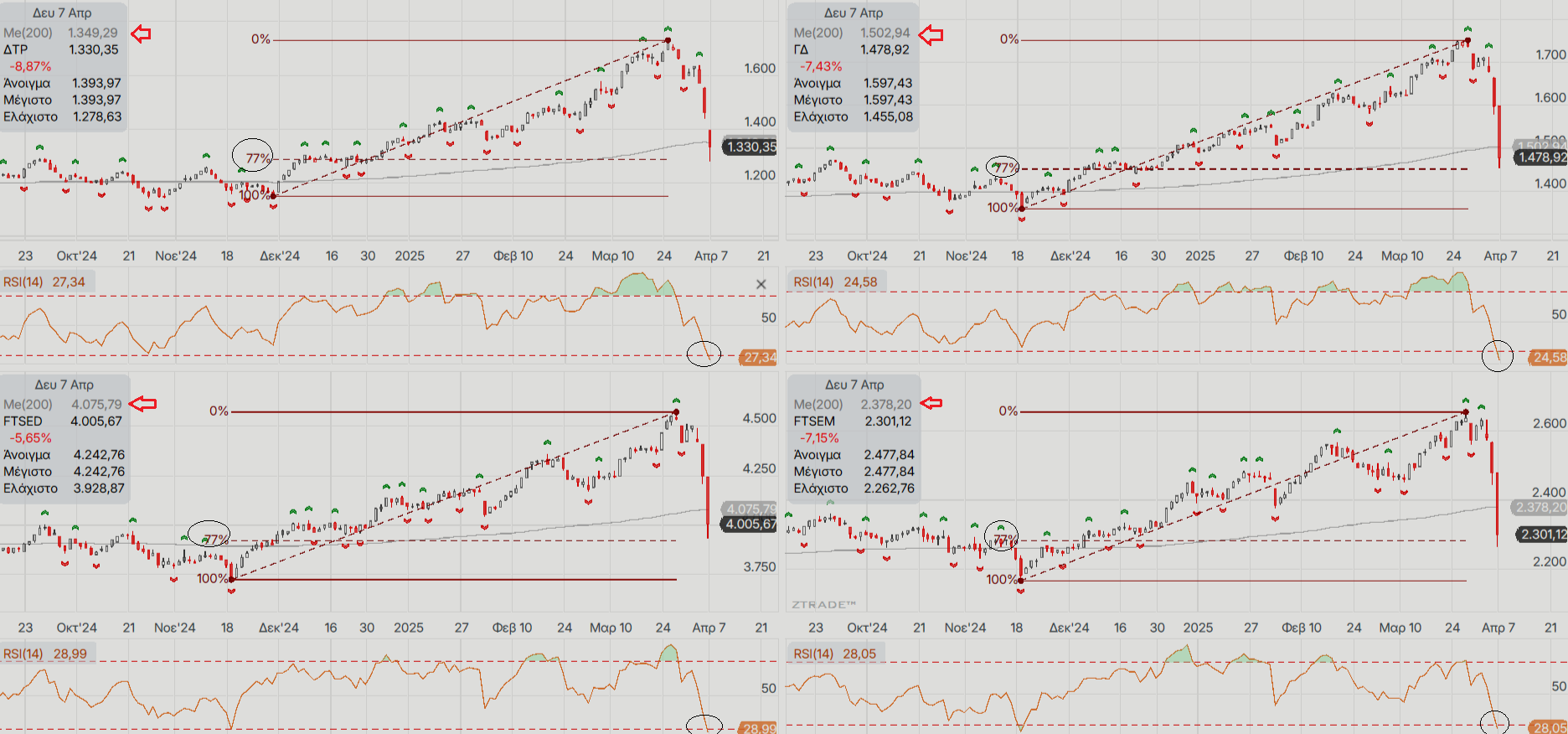
Task: Select the Me(200) 1.502,94 moving average value
Action: (885, 33)
